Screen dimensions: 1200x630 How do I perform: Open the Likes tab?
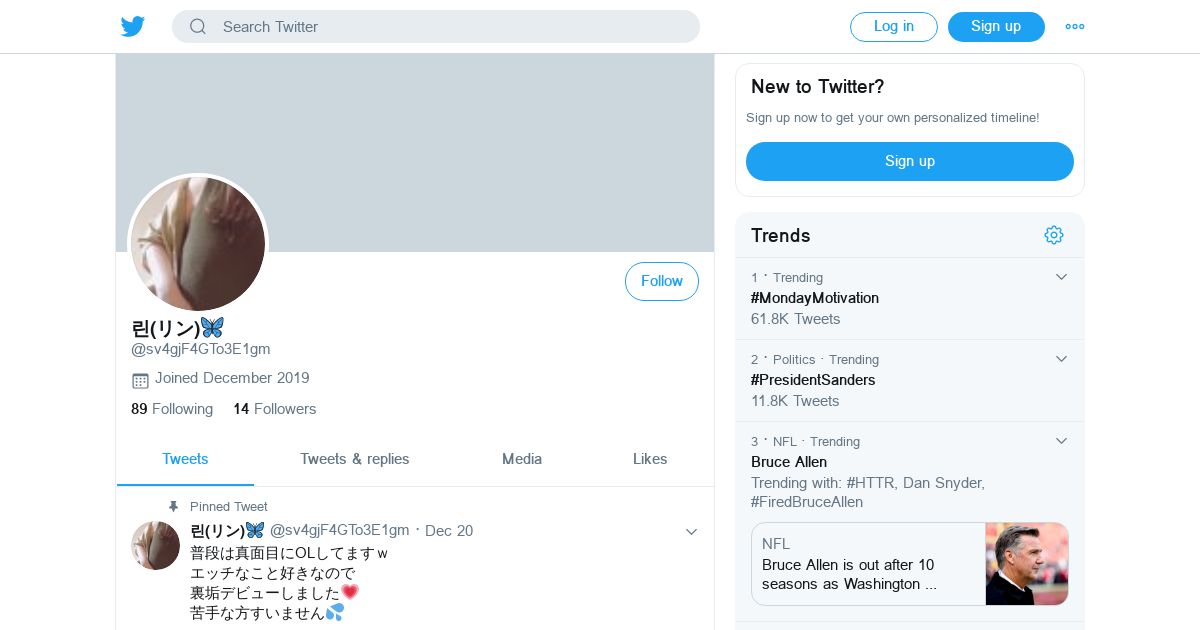click(650, 459)
